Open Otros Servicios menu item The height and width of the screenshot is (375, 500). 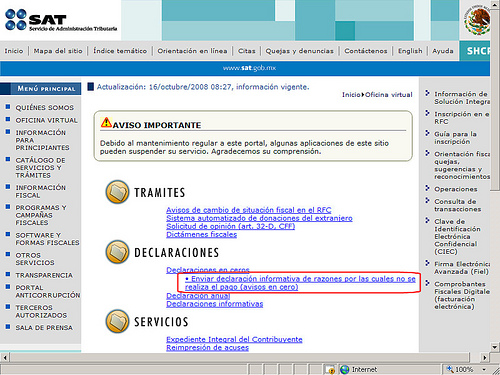[35, 259]
